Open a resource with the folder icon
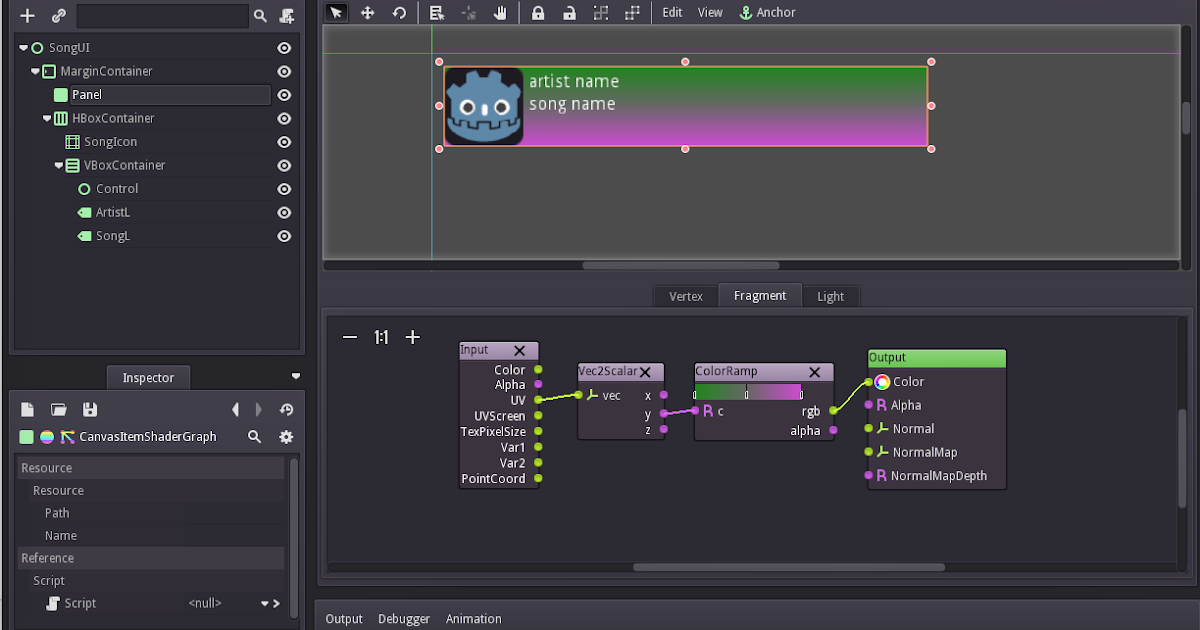This screenshot has height=630, width=1200. (58, 409)
